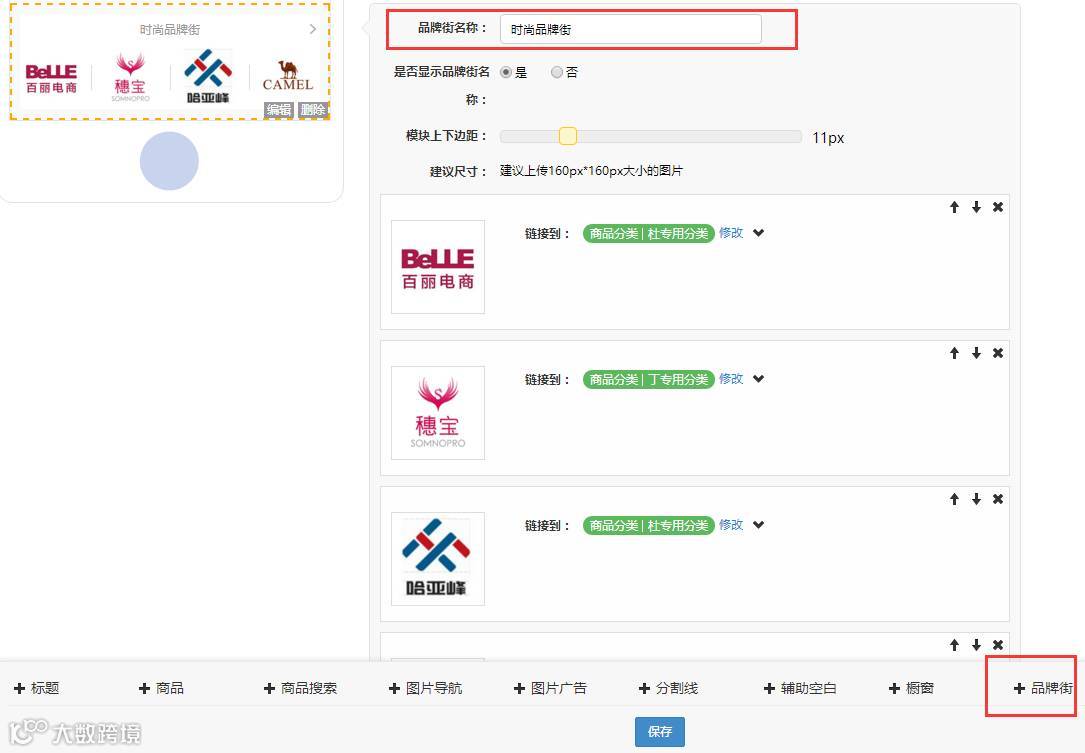Remove the fourth partially visible card
The image size is (1085, 753).
pyautogui.click(x=998, y=645)
